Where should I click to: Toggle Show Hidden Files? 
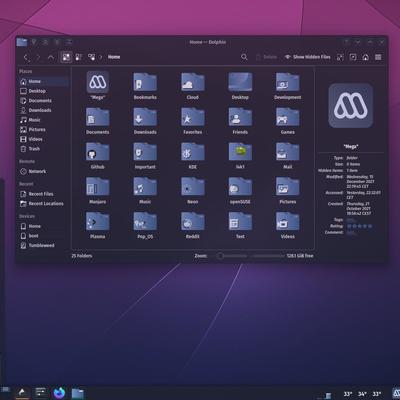pos(307,57)
